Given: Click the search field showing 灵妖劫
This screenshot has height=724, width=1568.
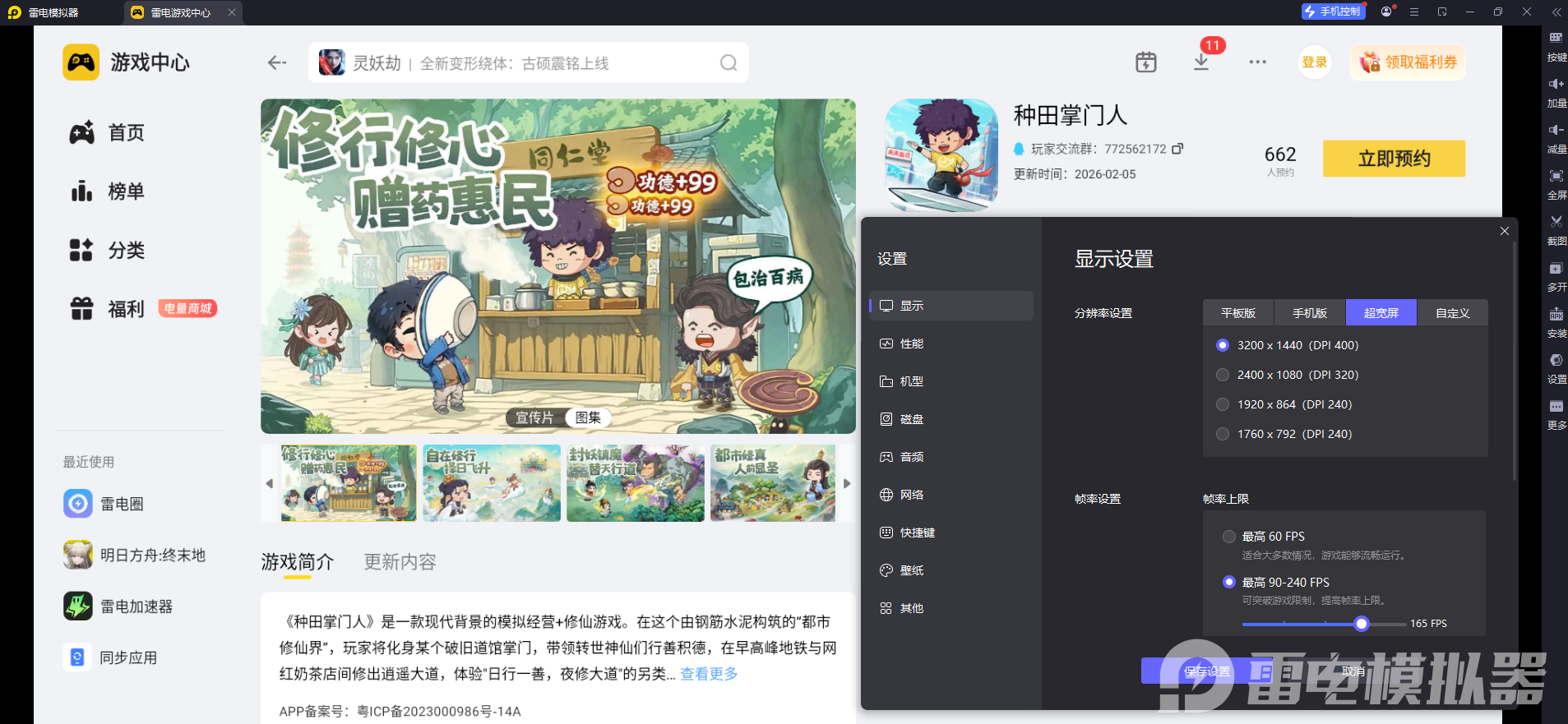Looking at the screenshot, I should pyautogui.click(x=528, y=63).
